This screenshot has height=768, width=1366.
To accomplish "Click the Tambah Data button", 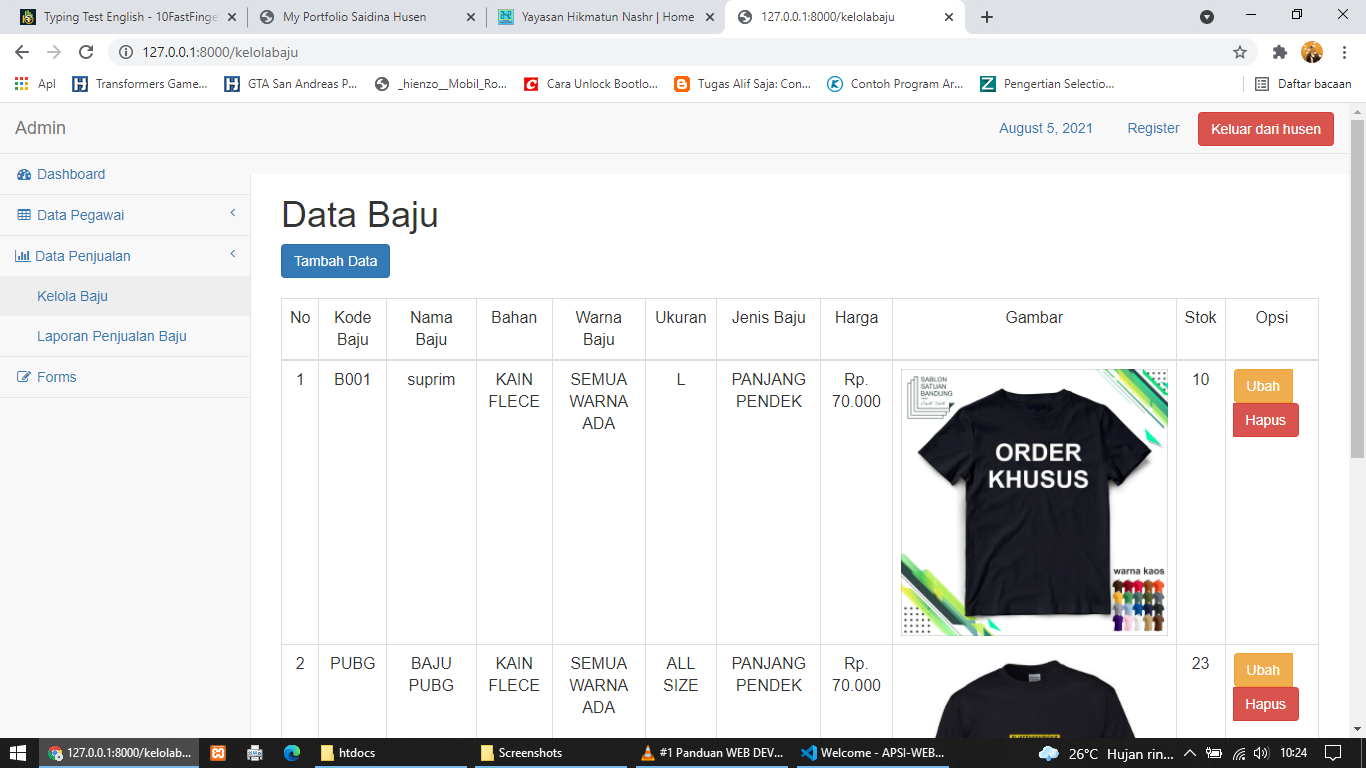I will 335,261.
